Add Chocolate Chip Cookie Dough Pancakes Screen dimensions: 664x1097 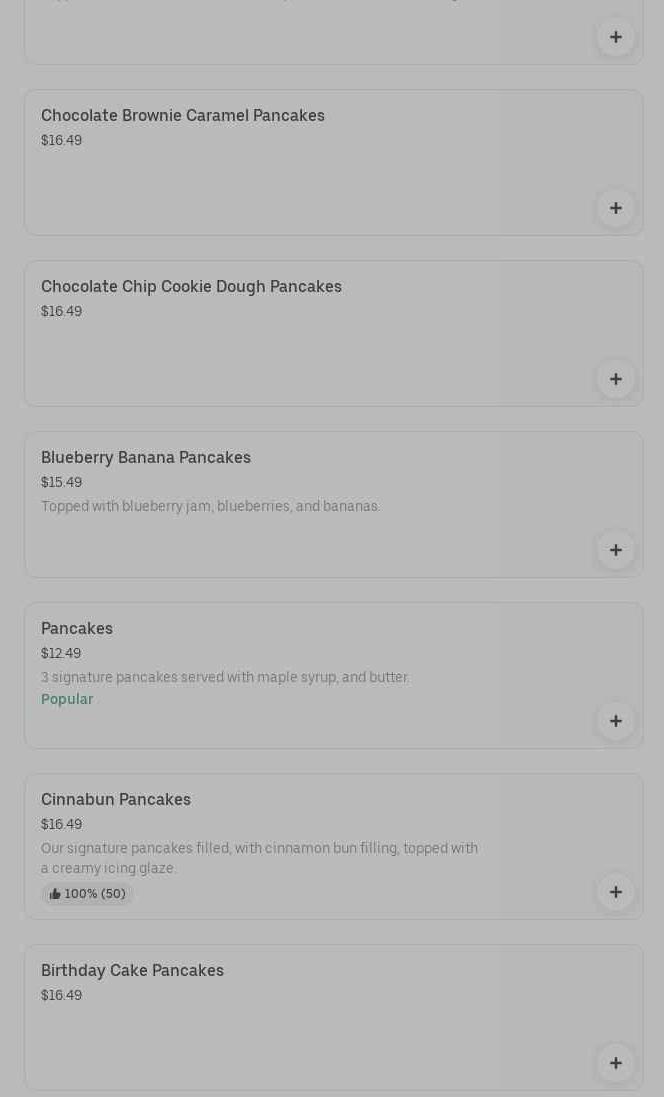tap(615, 379)
